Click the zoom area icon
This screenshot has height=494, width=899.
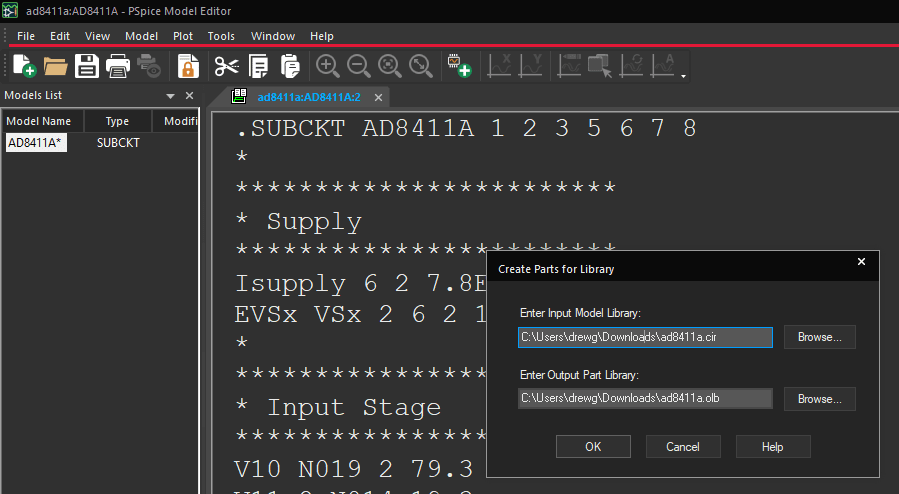click(x=390, y=66)
